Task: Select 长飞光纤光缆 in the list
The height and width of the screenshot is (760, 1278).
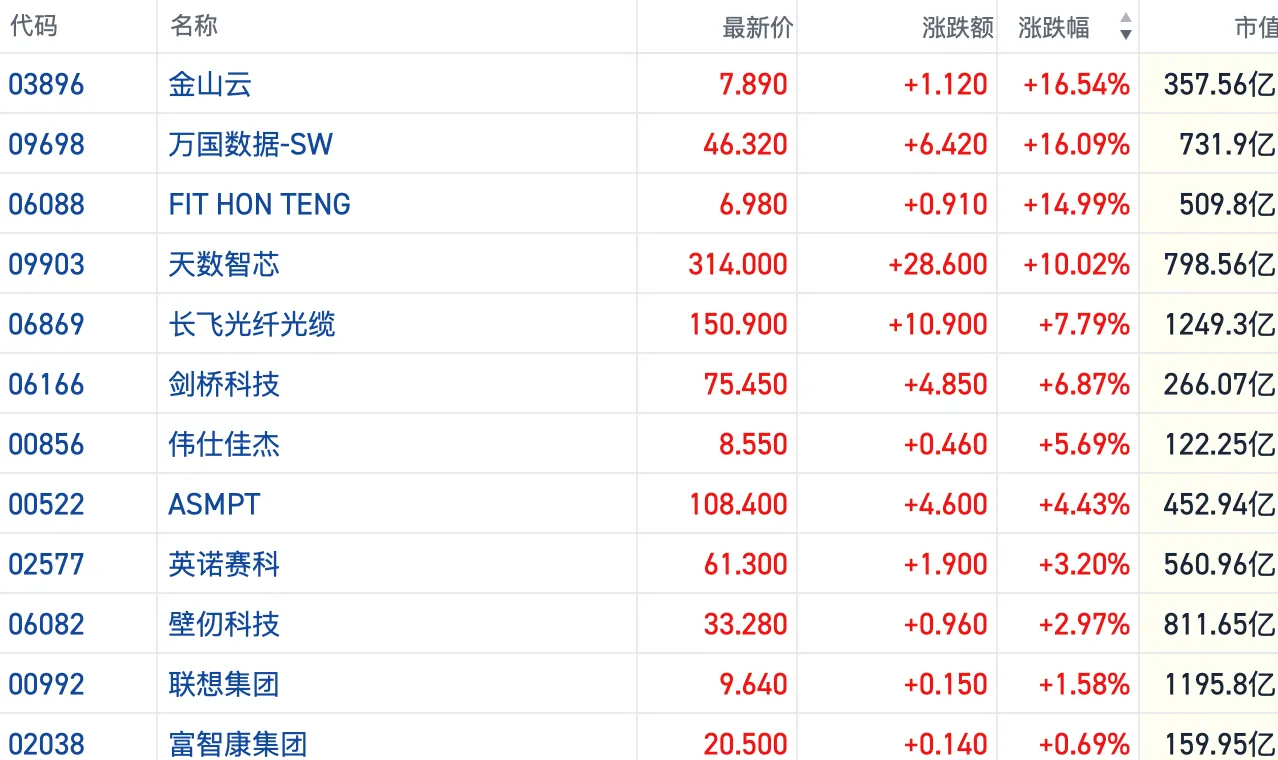Action: coord(252,324)
